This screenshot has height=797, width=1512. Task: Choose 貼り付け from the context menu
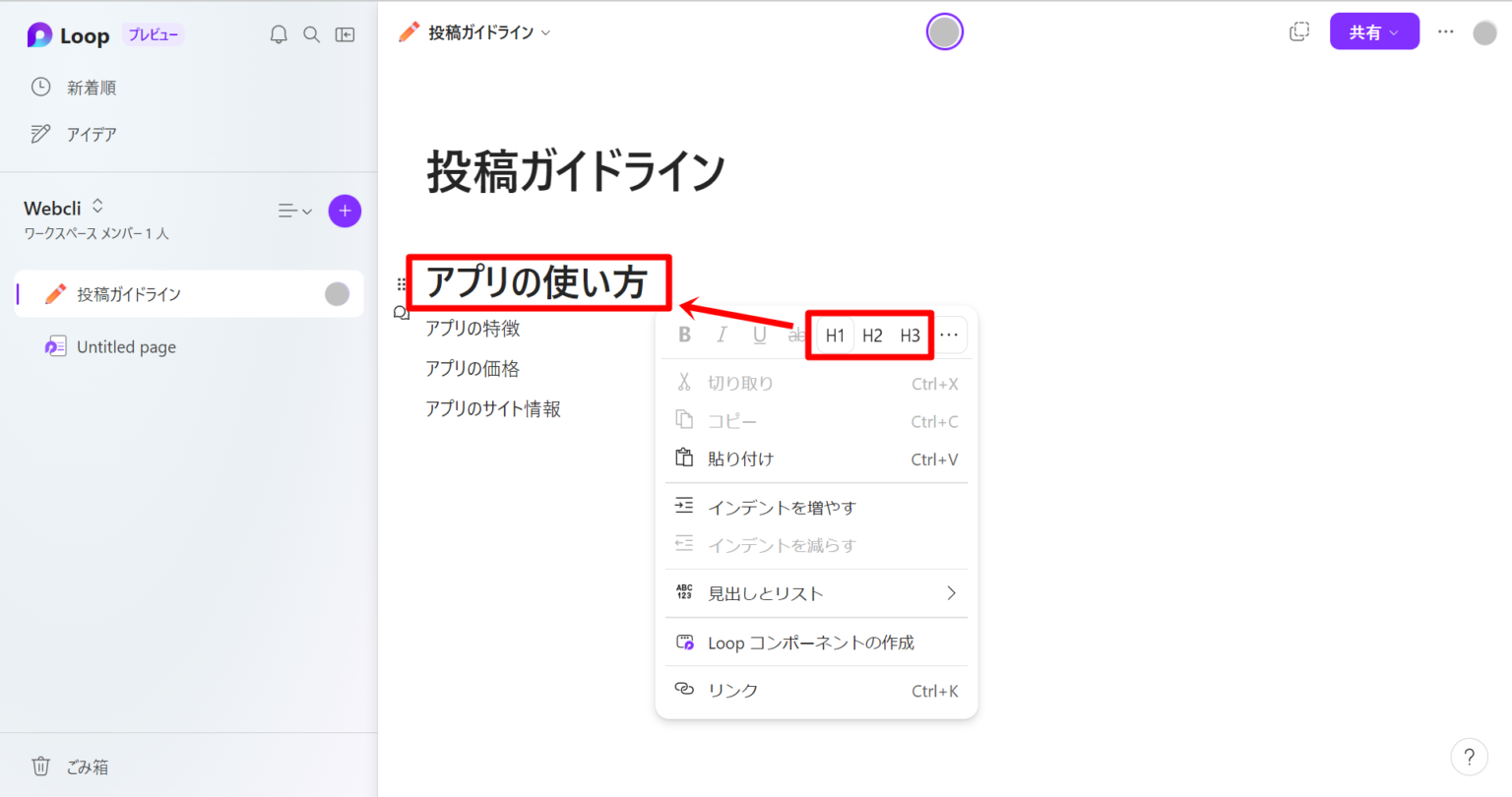click(816, 459)
